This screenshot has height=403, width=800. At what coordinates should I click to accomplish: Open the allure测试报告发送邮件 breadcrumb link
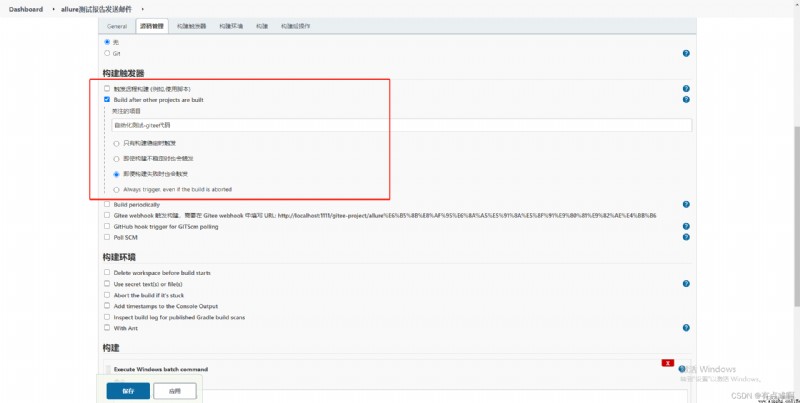(96, 9)
